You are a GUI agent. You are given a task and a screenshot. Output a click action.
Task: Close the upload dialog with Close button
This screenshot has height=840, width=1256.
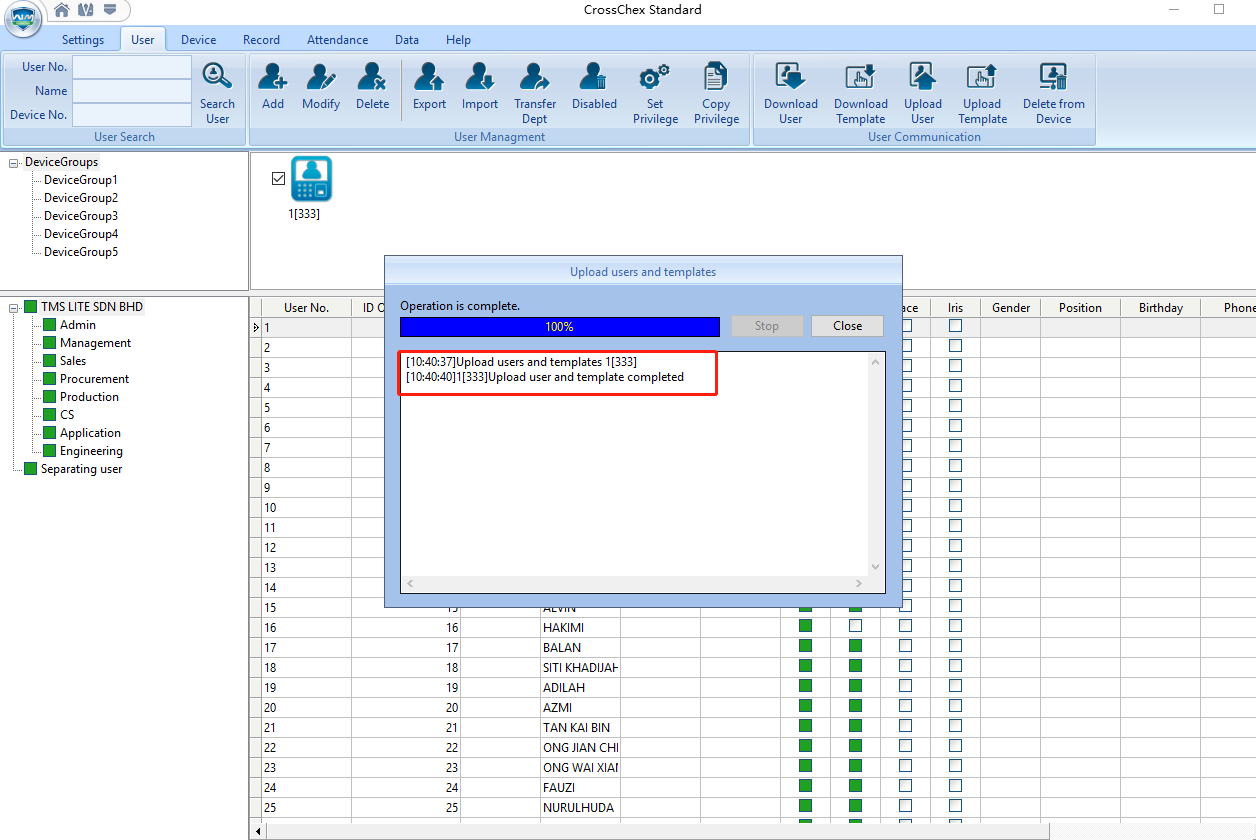click(847, 326)
